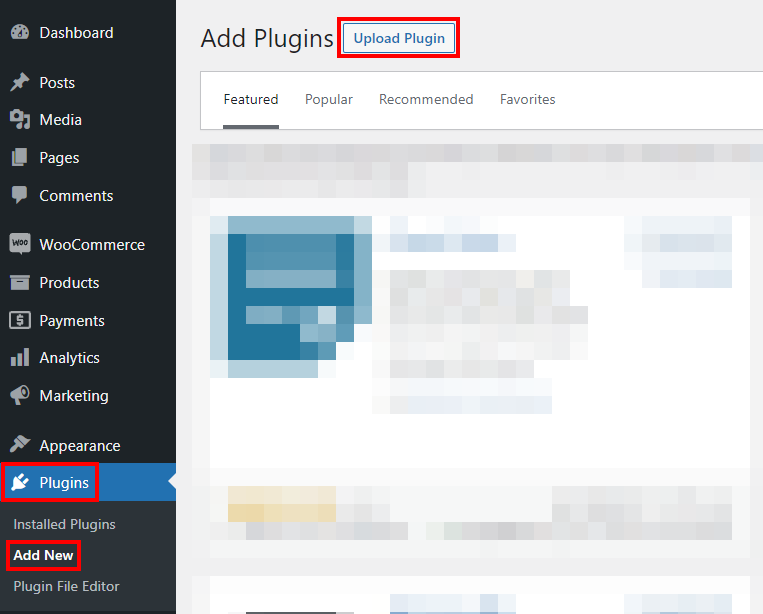The width and height of the screenshot is (763, 614).
Task: Select the Plugins menu label
Action: tap(64, 483)
